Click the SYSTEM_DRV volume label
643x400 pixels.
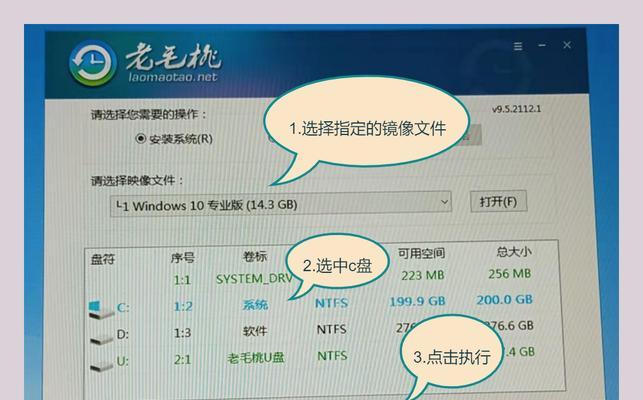click(x=254, y=279)
